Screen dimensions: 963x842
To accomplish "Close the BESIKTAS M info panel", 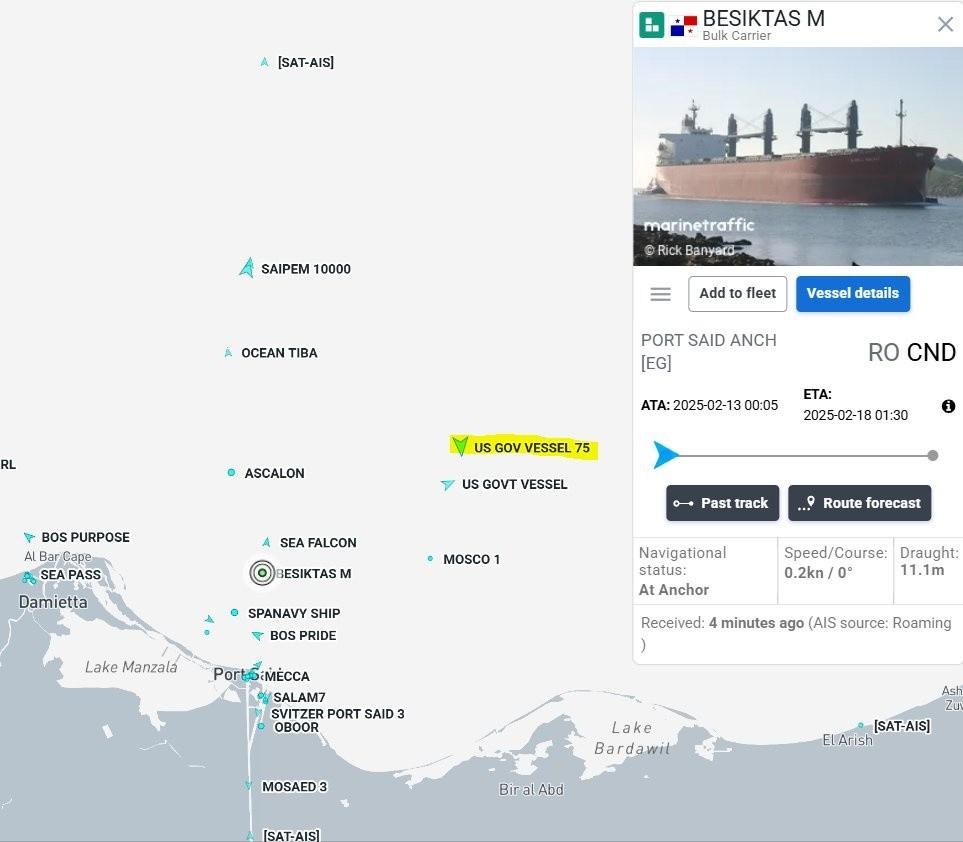I will 945,25.
